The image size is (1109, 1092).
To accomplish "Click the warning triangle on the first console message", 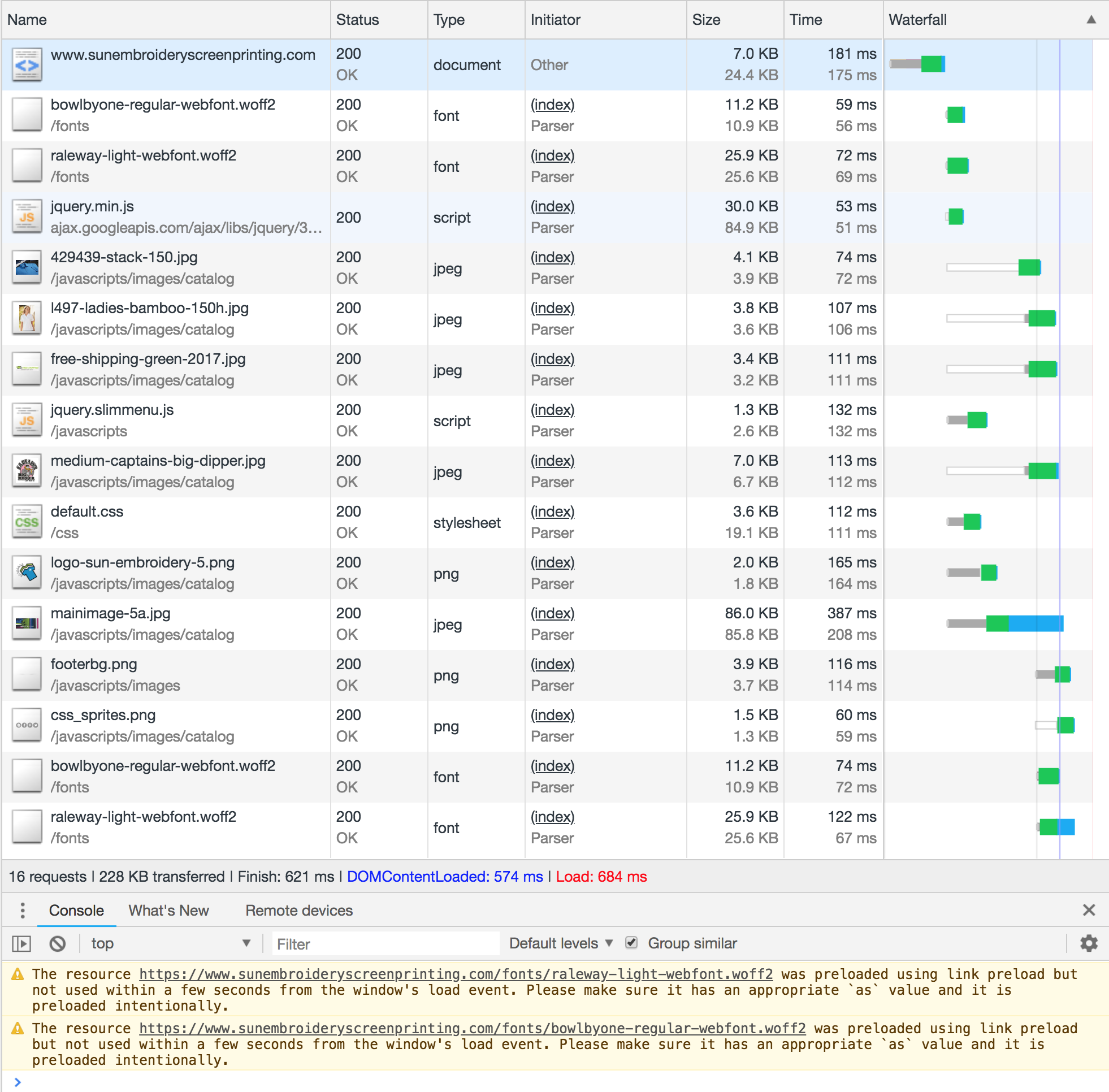I will pyautogui.click(x=19, y=974).
